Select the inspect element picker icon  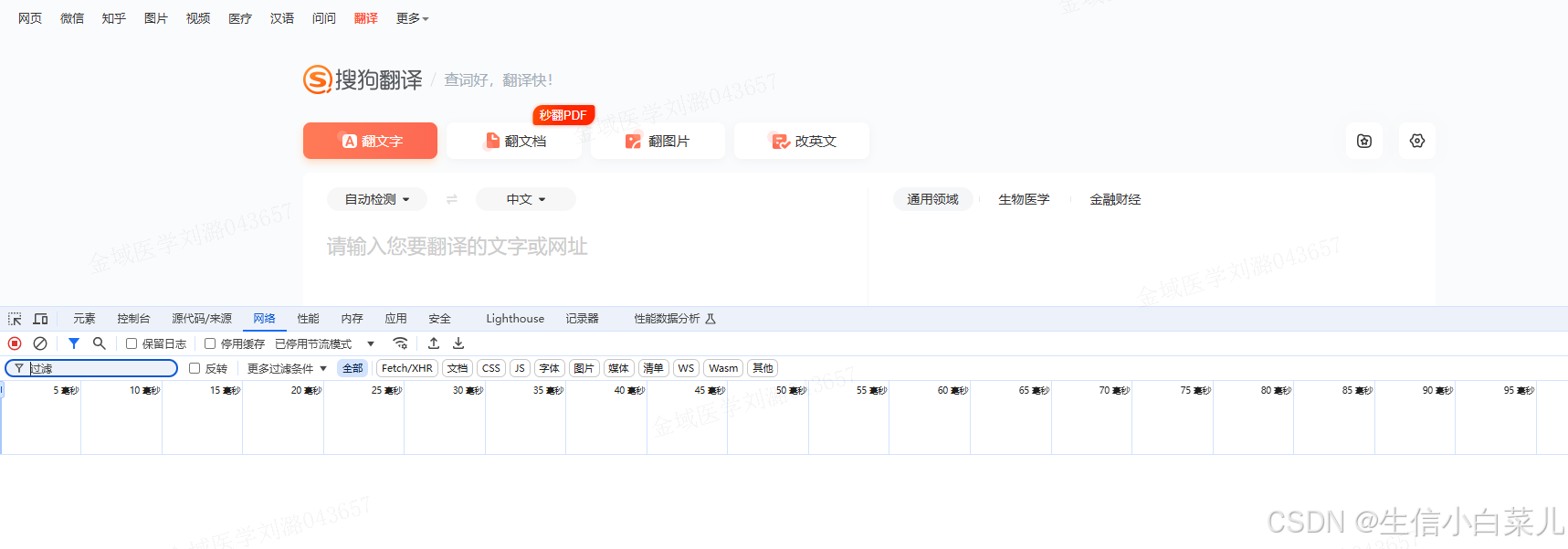pyautogui.click(x=15, y=319)
